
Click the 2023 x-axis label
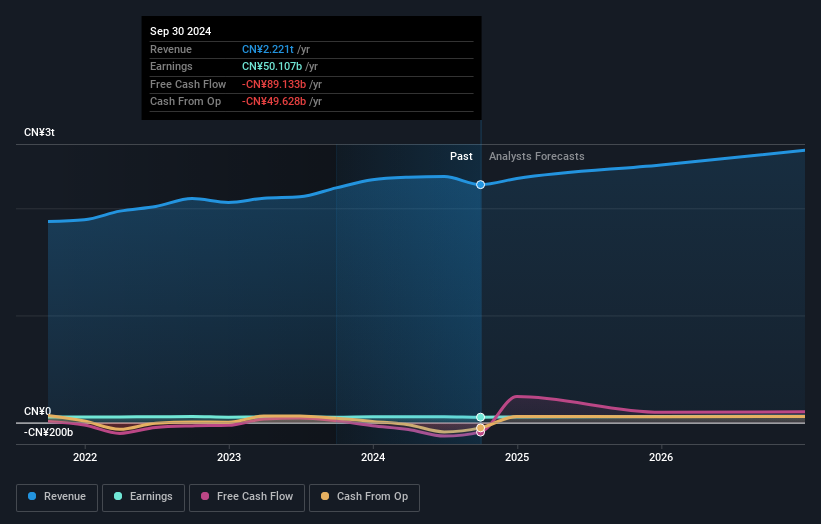pyautogui.click(x=229, y=458)
